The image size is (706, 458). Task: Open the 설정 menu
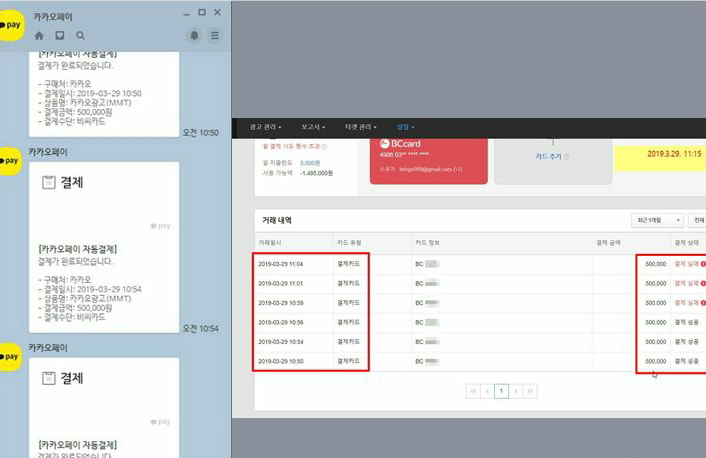click(x=405, y=127)
